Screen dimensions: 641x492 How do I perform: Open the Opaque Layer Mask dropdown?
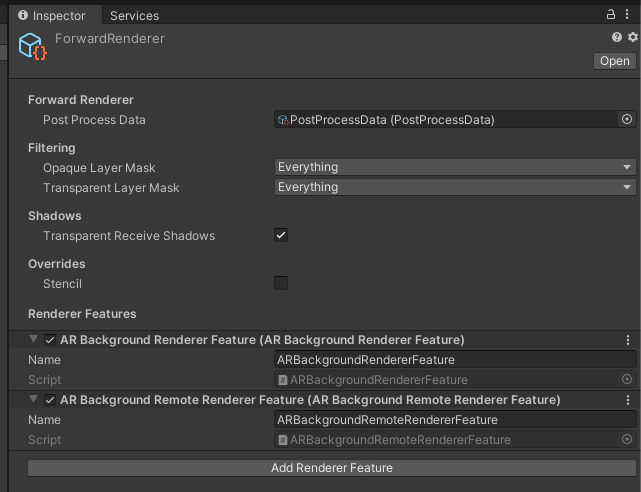click(x=456, y=167)
